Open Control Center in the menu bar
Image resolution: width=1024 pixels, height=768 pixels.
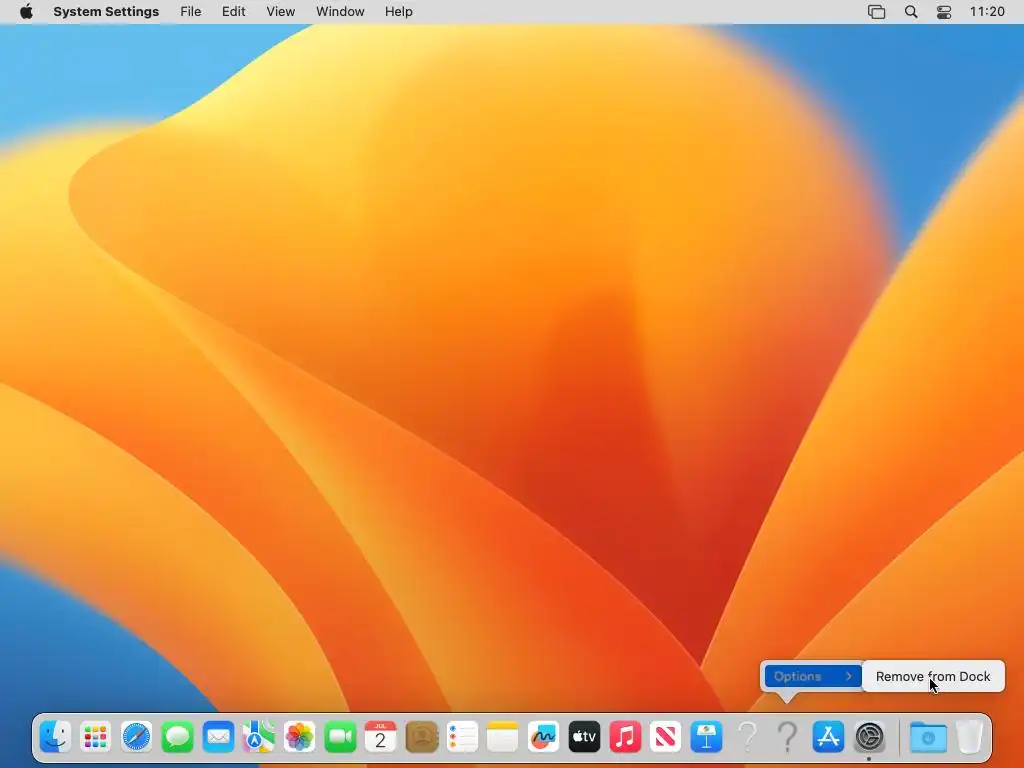click(944, 12)
